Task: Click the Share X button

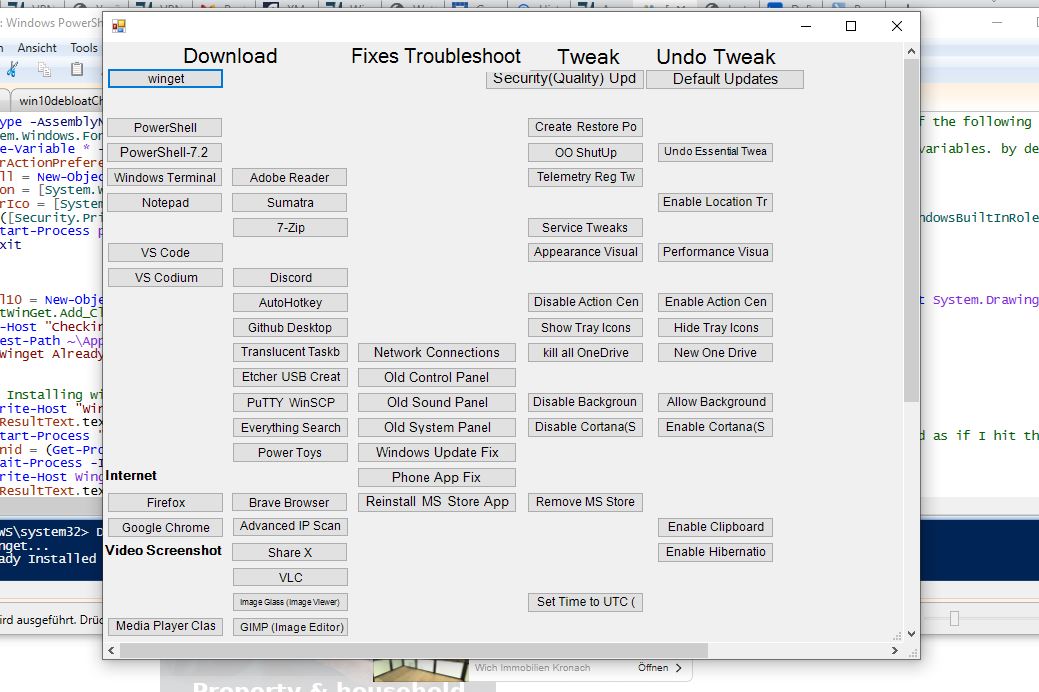Action: click(290, 552)
